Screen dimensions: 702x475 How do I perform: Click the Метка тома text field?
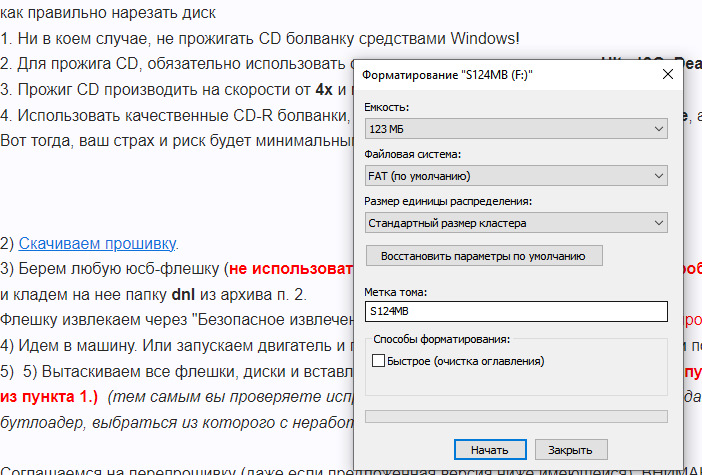point(516,312)
